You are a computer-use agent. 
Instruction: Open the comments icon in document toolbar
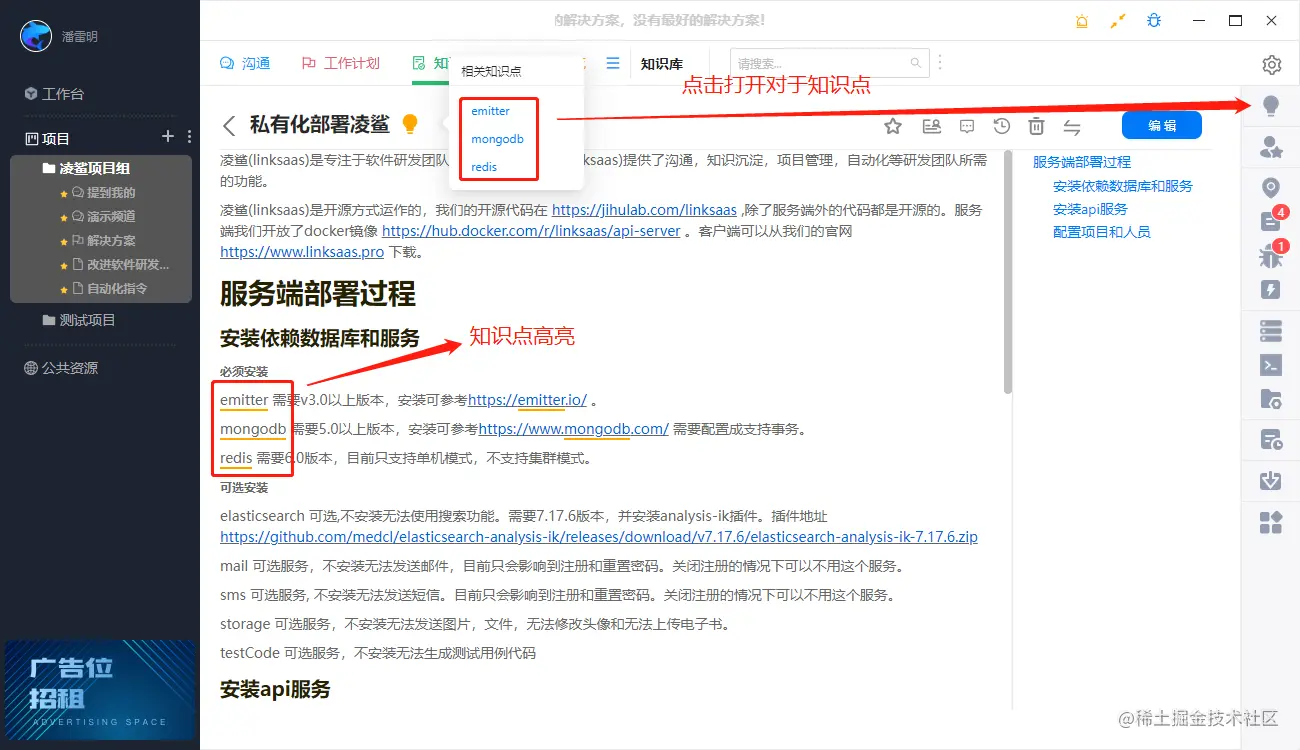[967, 126]
